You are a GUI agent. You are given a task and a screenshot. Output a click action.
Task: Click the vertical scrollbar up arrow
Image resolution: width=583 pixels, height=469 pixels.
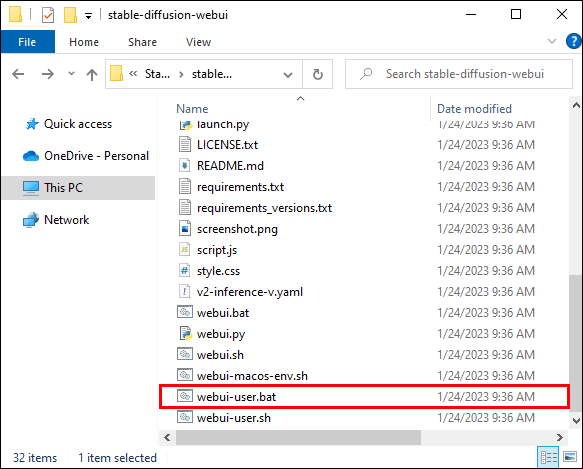pyautogui.click(x=576, y=105)
